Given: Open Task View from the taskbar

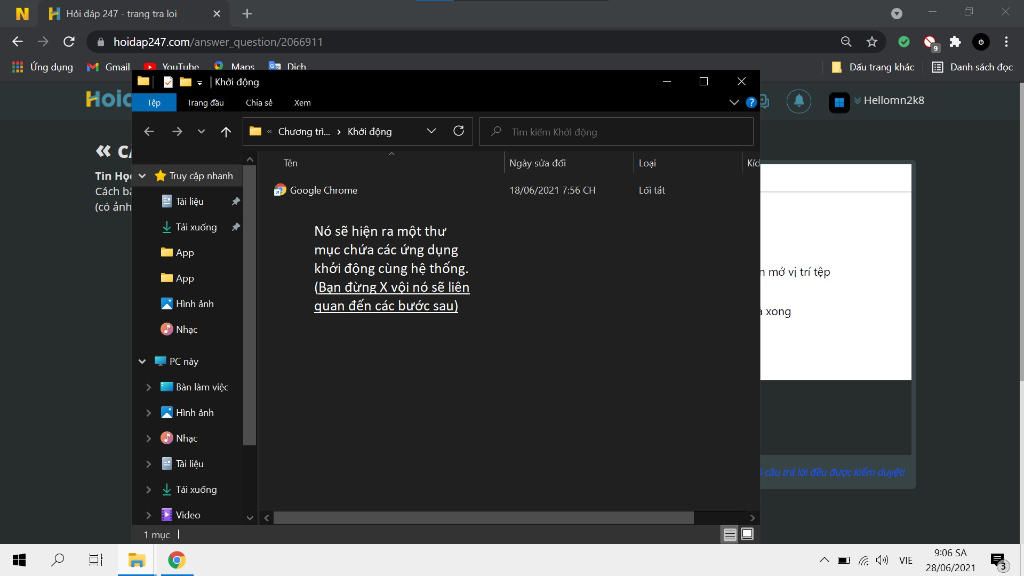Looking at the screenshot, I should pos(96,560).
